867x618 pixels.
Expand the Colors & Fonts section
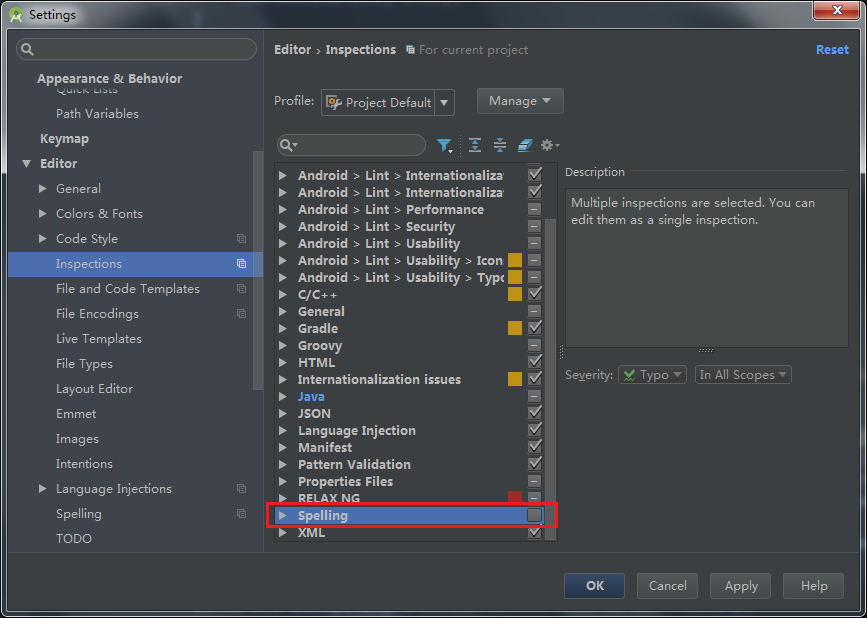click(x=43, y=213)
